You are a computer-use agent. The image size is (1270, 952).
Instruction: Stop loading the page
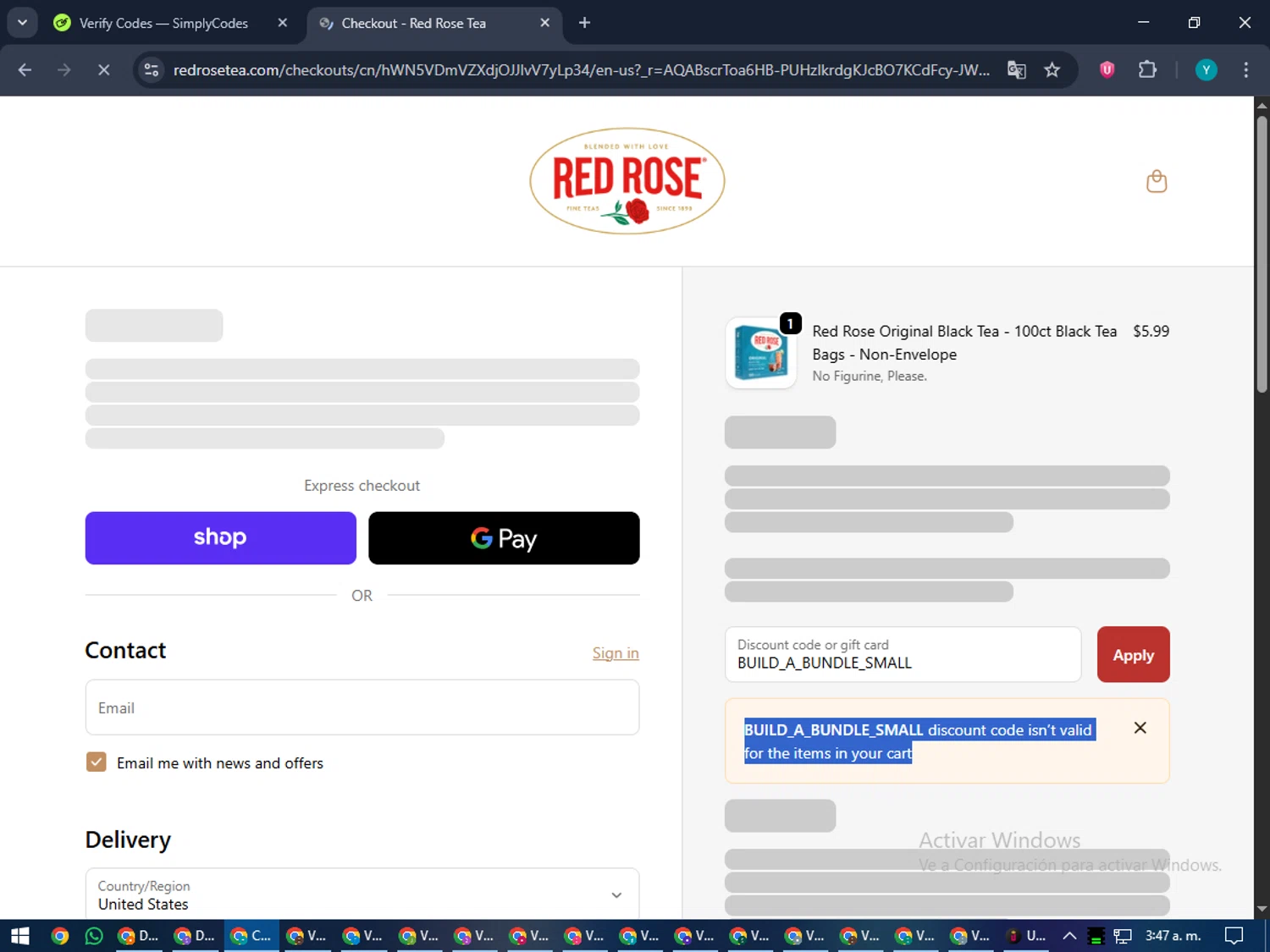[104, 70]
